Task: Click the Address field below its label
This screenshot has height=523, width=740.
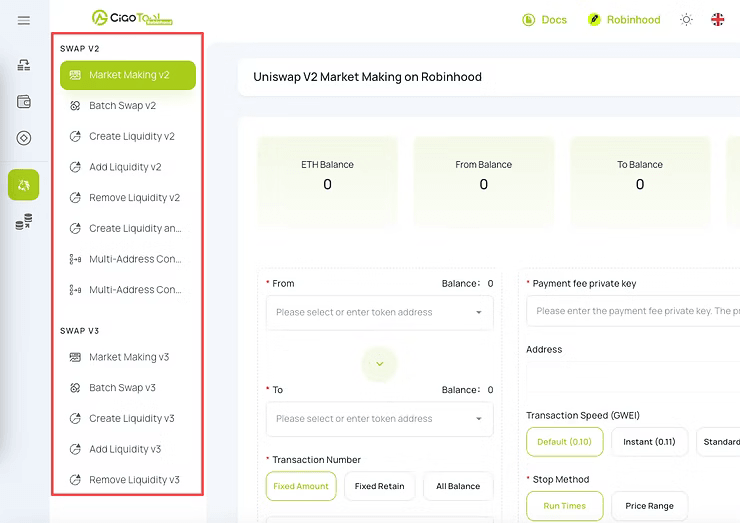Action: point(633,377)
